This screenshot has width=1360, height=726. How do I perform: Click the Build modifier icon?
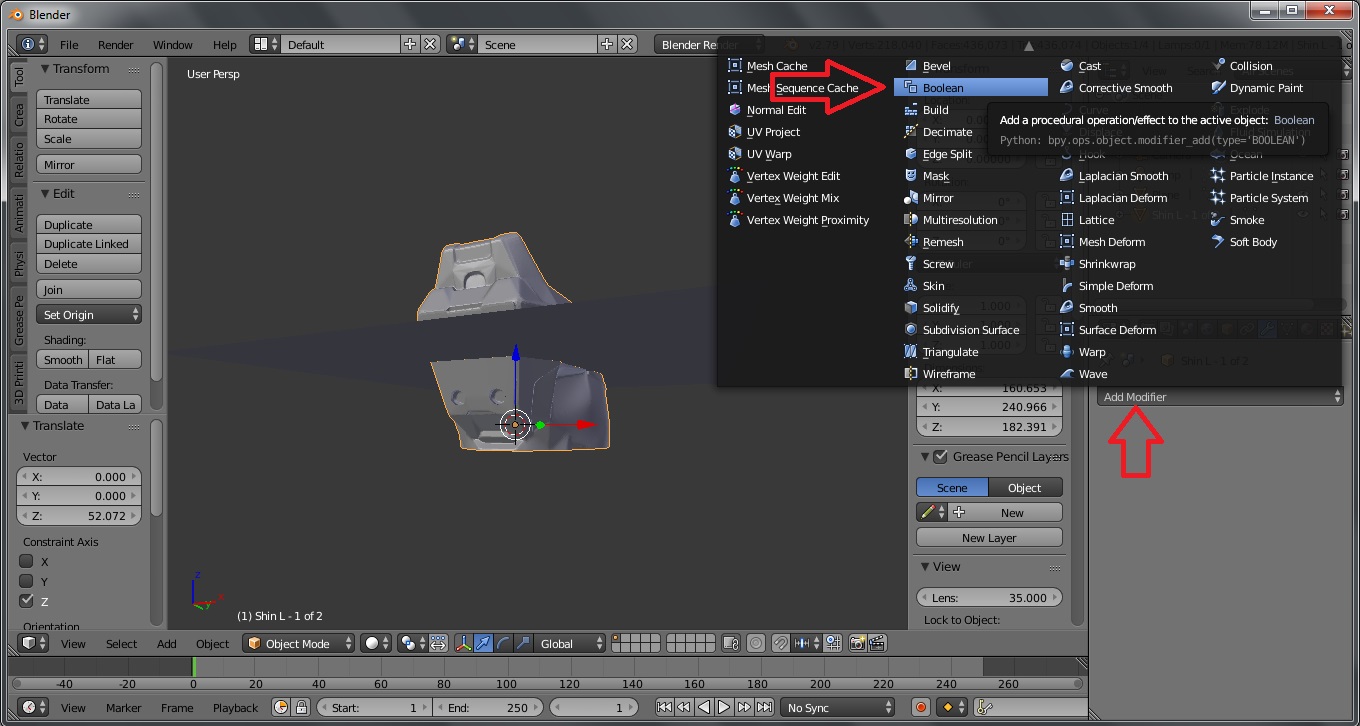(911, 110)
